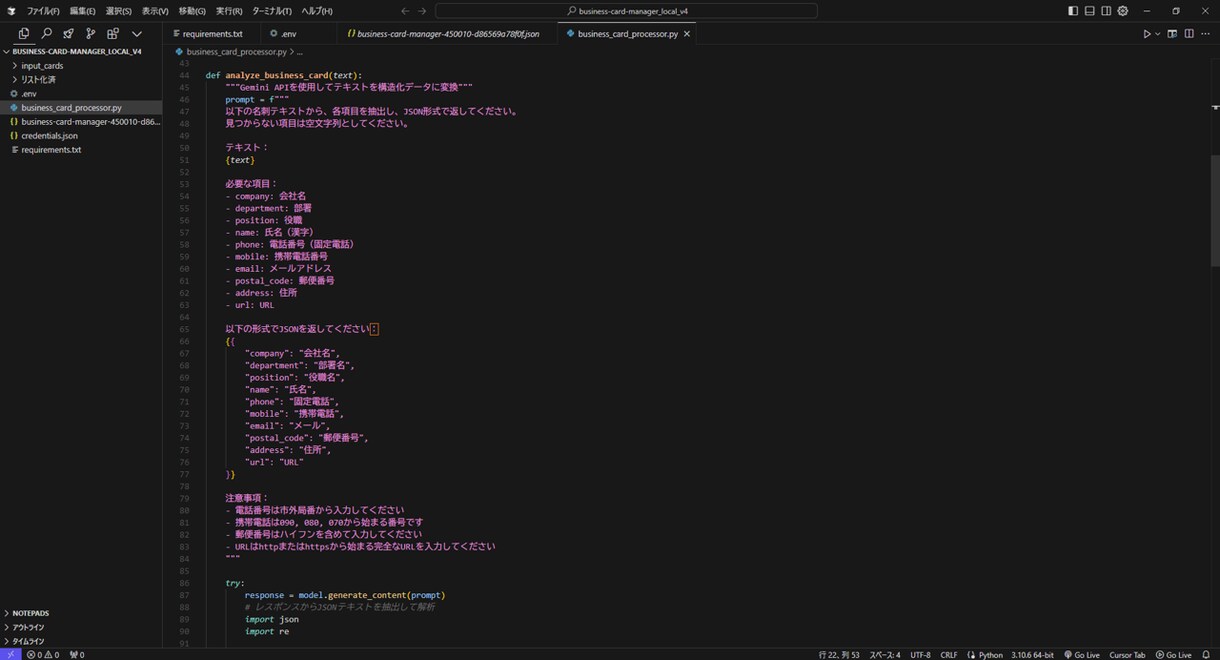
Task: Toggle the bottom panel visibility
Action: 1089,11
